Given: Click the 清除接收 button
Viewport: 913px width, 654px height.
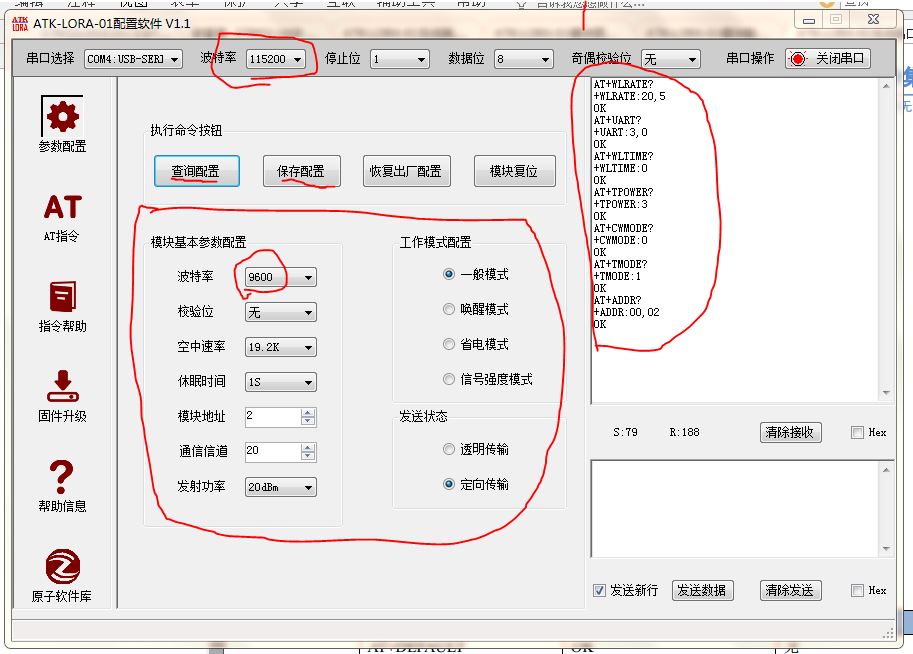Looking at the screenshot, I should pos(790,432).
